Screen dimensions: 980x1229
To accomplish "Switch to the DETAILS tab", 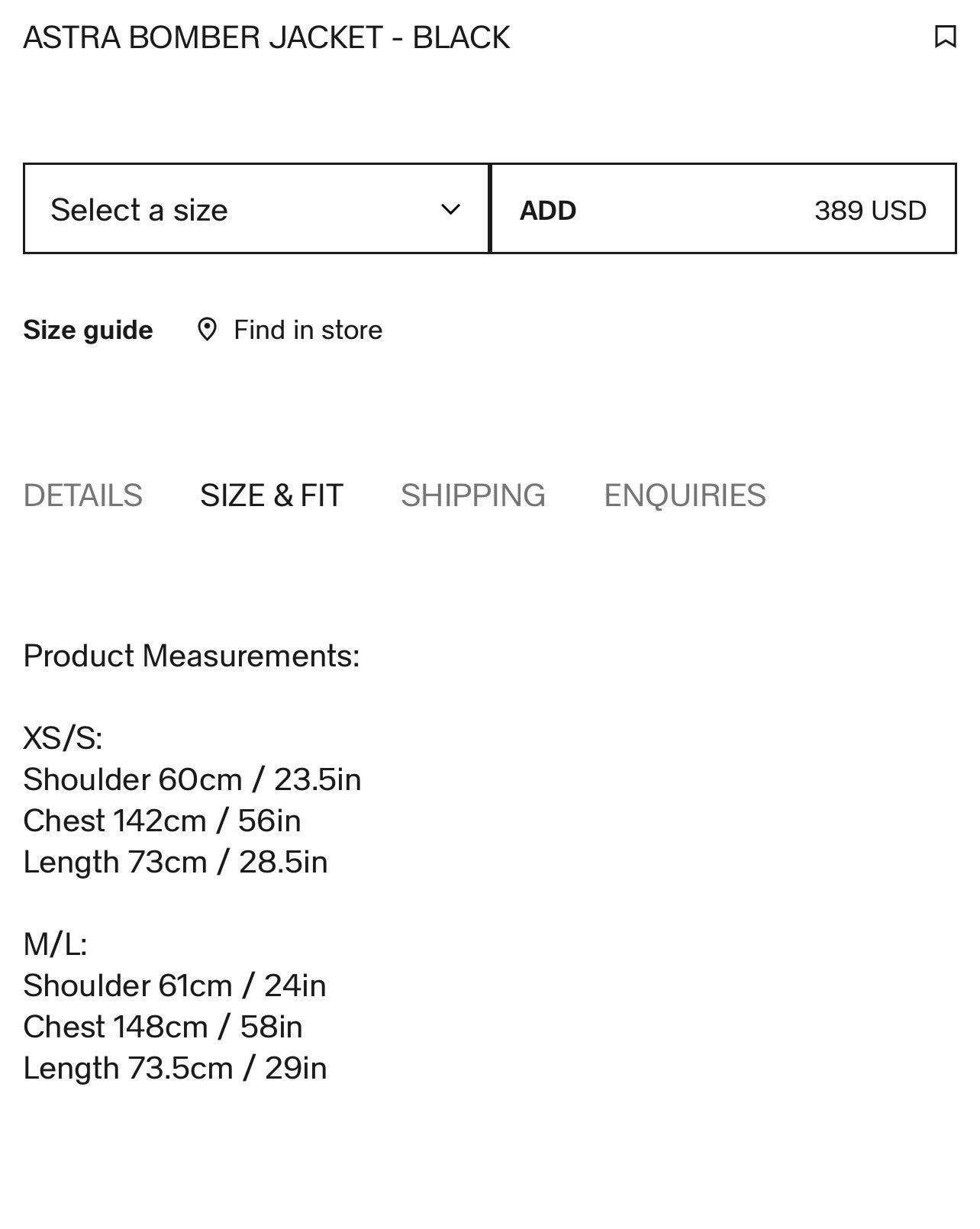I will click(82, 495).
